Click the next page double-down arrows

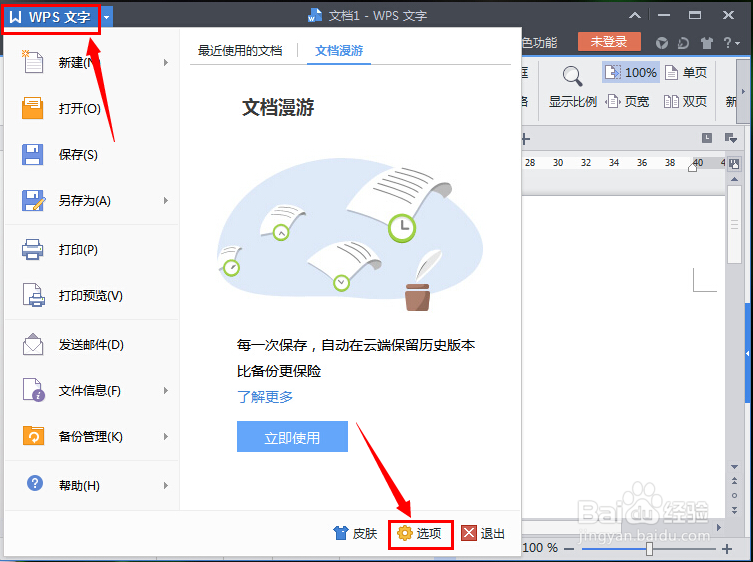point(734,510)
